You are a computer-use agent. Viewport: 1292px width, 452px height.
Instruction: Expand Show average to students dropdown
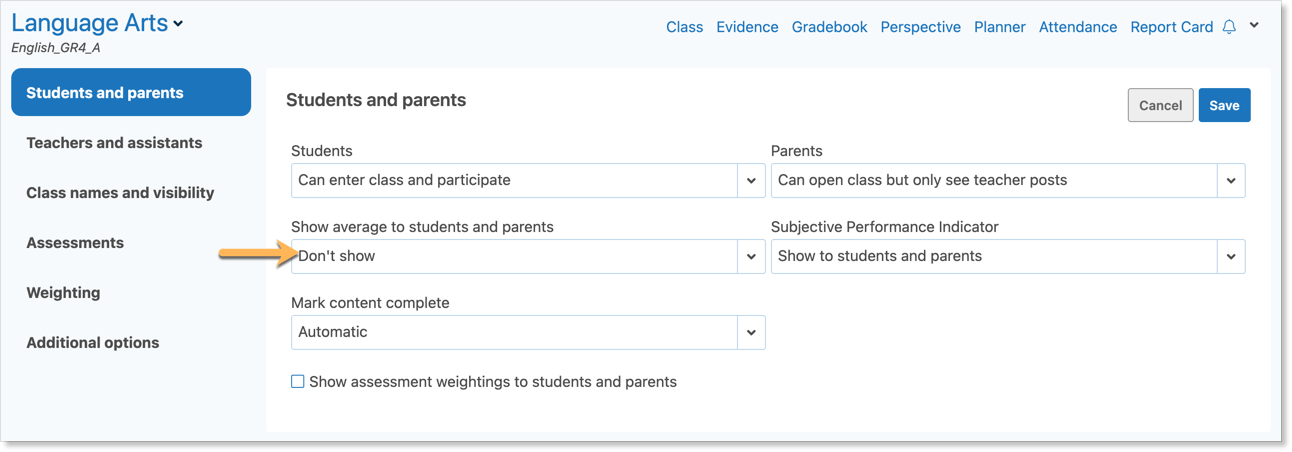point(528,256)
